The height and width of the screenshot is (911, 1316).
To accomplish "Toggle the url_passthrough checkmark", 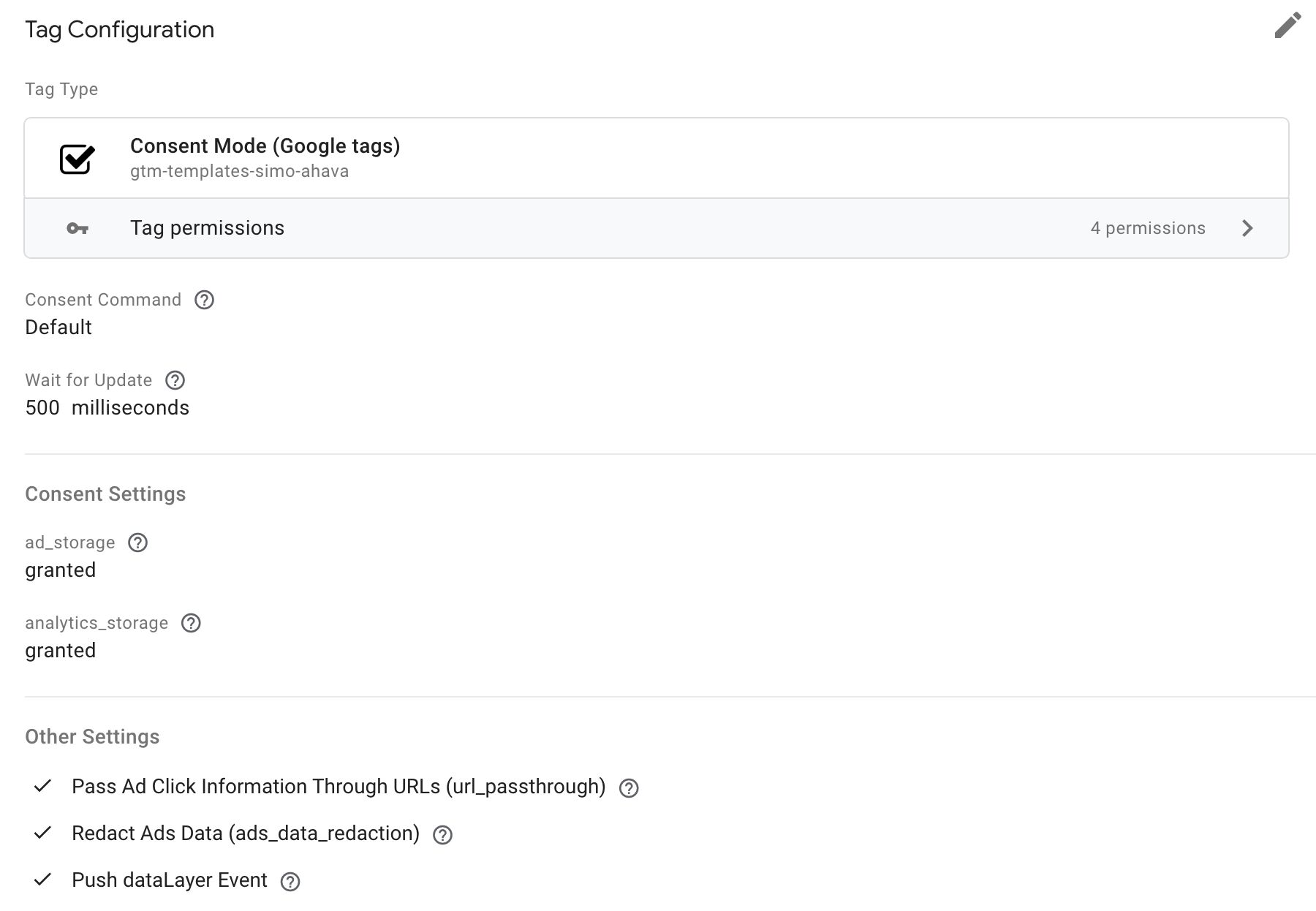I will 43,786.
